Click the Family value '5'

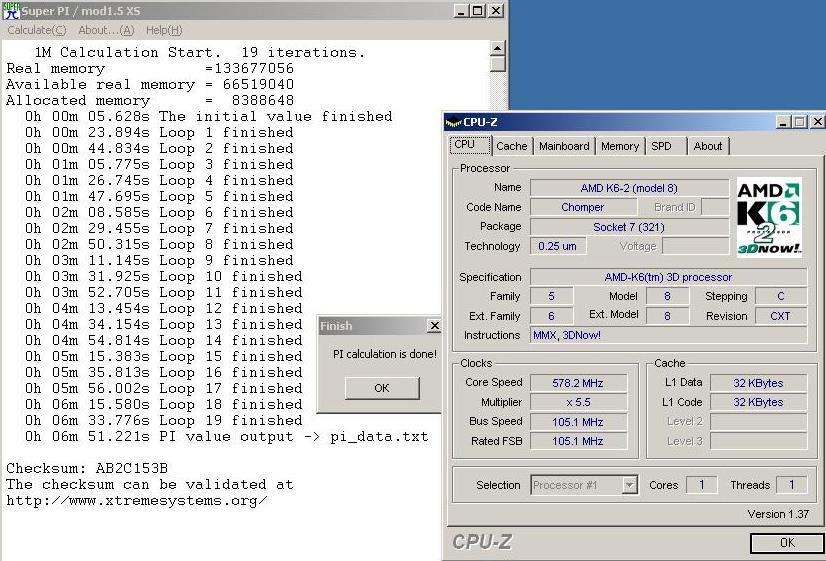coord(551,297)
